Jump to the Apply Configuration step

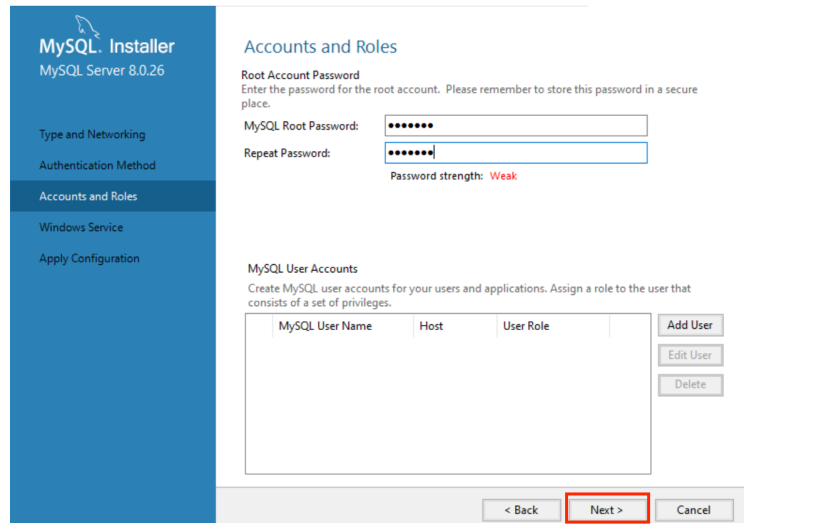point(89,259)
